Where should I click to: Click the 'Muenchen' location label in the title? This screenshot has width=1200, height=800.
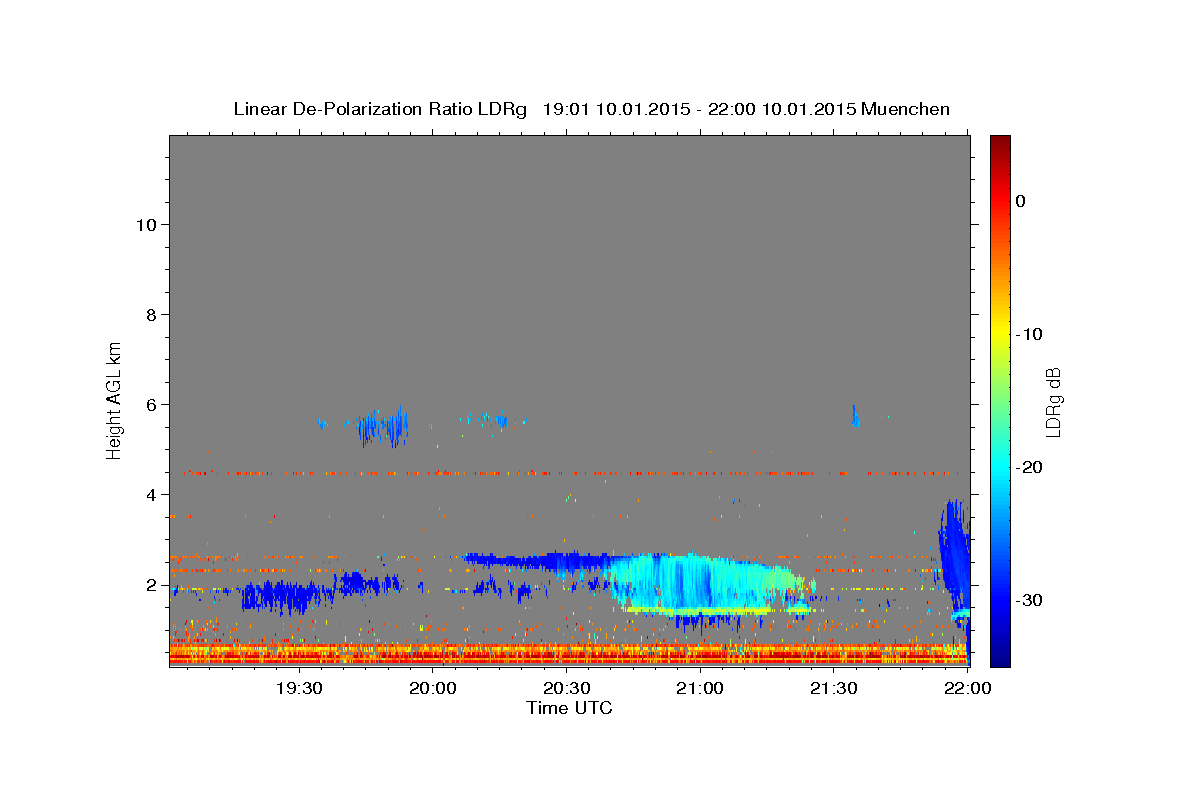(906, 109)
